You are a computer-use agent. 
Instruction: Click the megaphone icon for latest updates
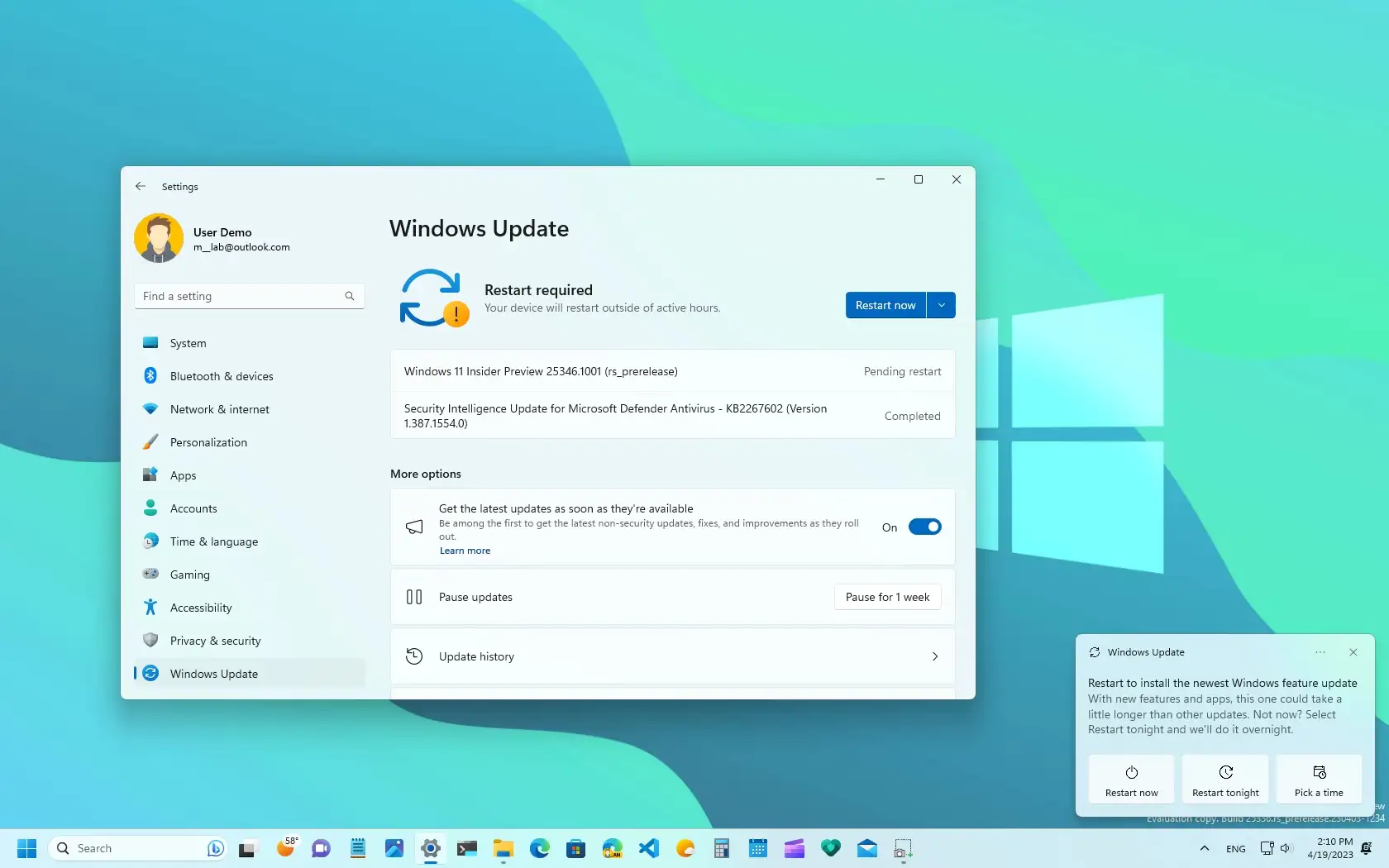coord(414,527)
